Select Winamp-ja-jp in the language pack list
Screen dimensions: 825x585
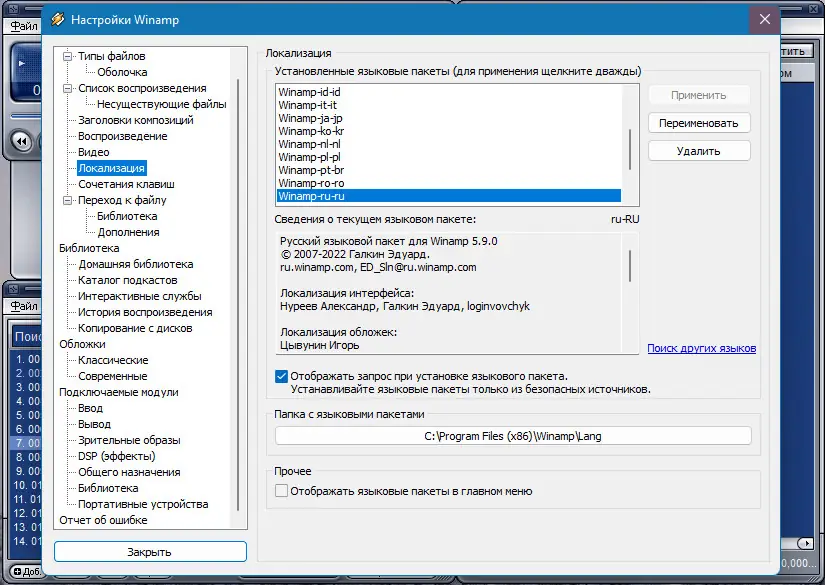click(311, 118)
